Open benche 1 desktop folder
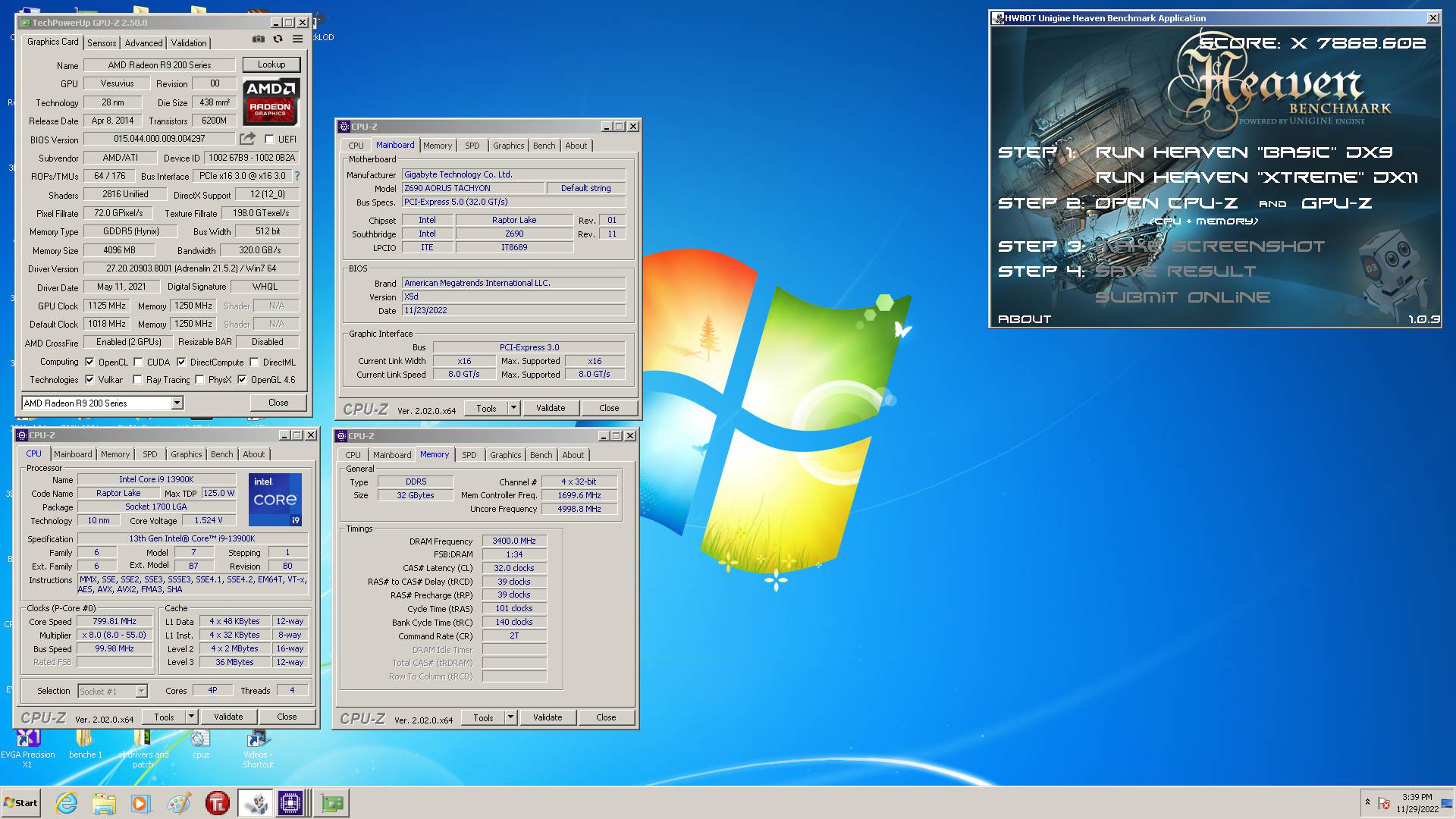 pos(85,745)
